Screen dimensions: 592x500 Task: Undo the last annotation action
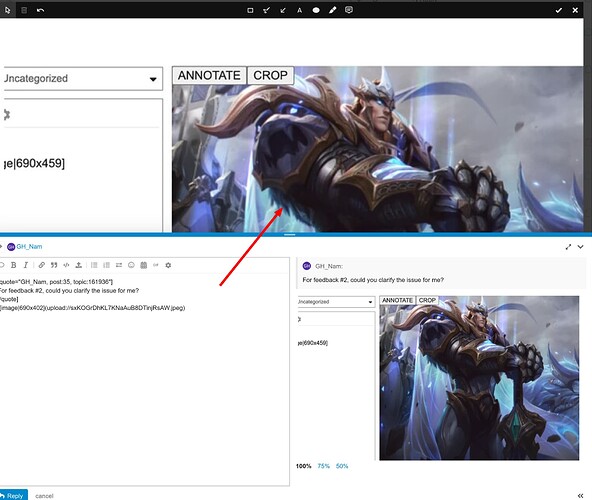click(x=40, y=10)
